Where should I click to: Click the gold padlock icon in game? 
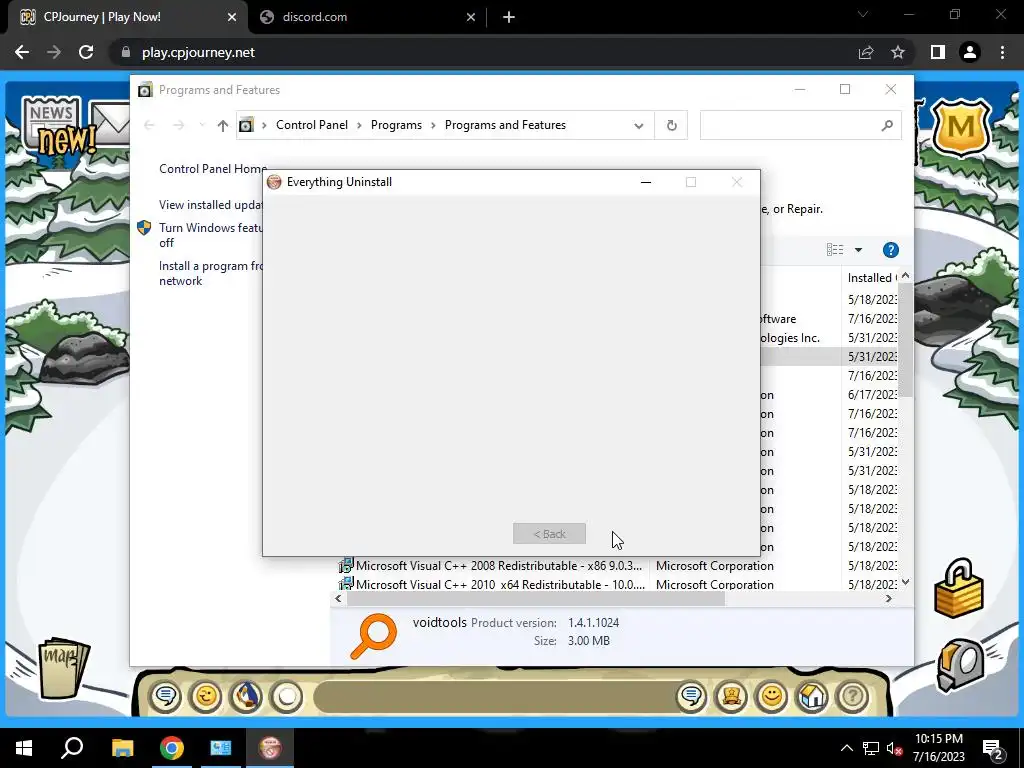(x=958, y=588)
